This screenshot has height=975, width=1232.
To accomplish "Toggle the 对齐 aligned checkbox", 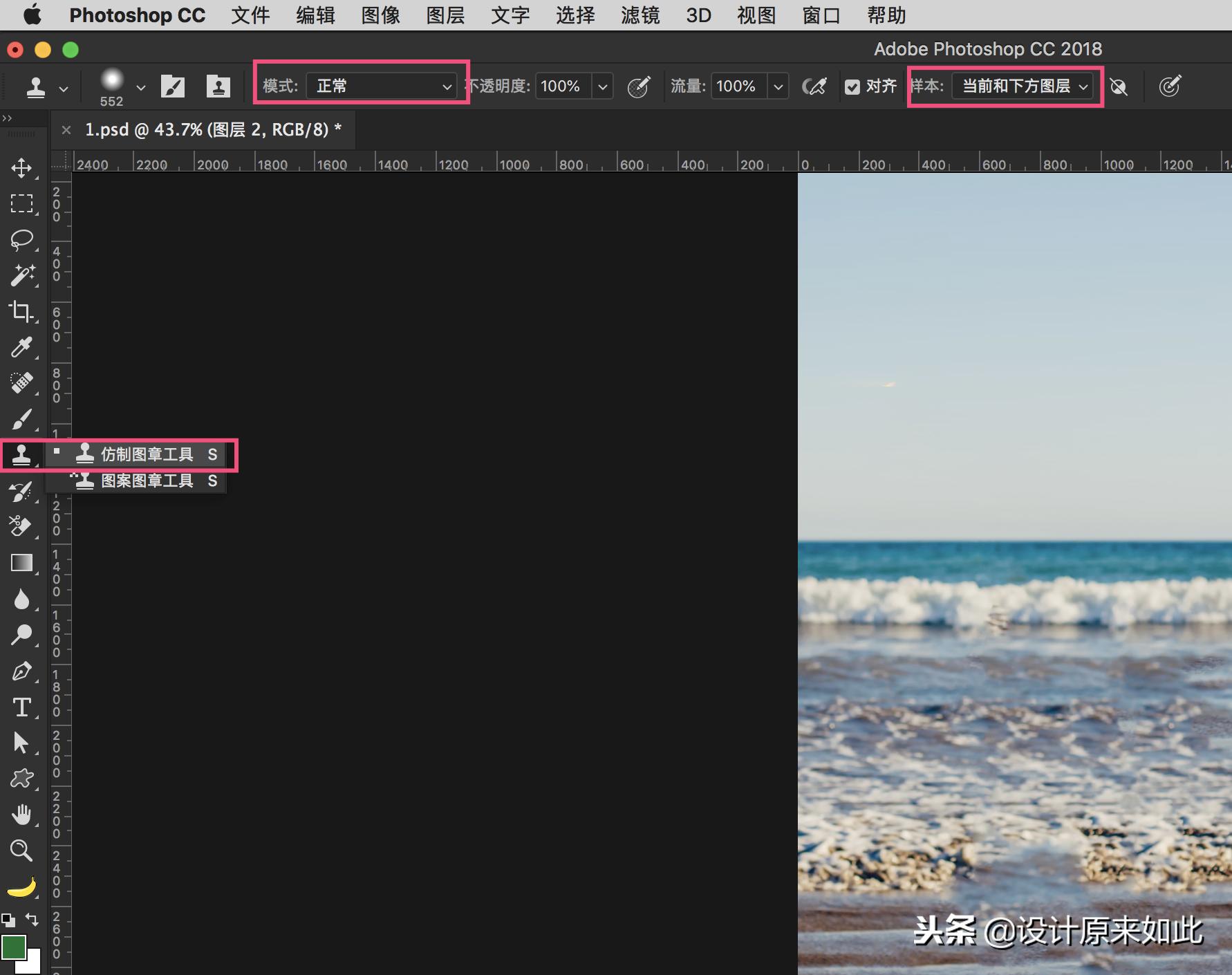I will point(852,87).
